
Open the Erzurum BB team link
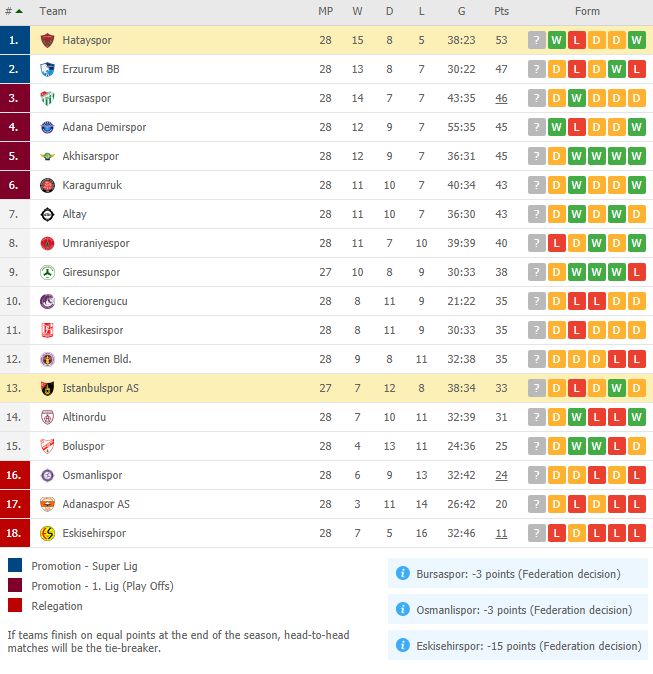tap(91, 69)
